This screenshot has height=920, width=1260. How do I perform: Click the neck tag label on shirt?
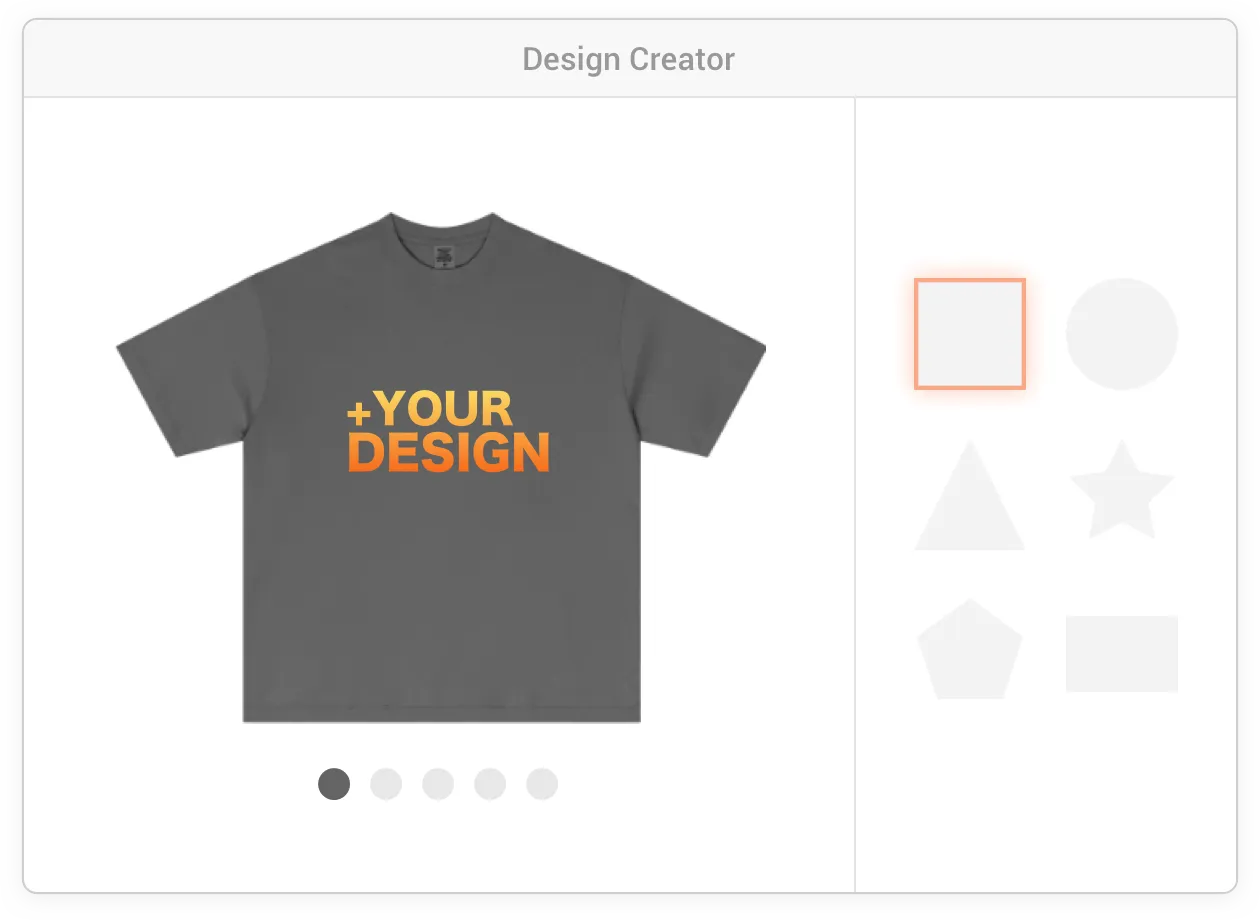point(442,253)
